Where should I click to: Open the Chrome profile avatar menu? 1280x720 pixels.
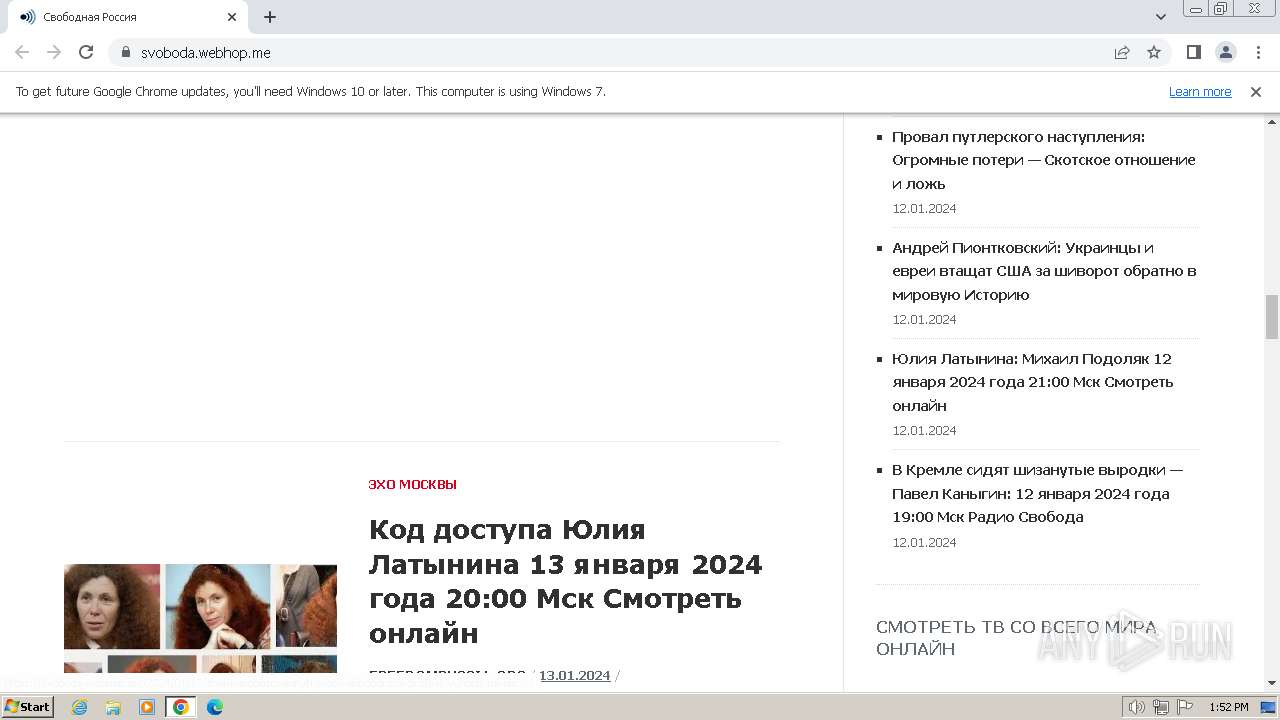pos(1226,52)
